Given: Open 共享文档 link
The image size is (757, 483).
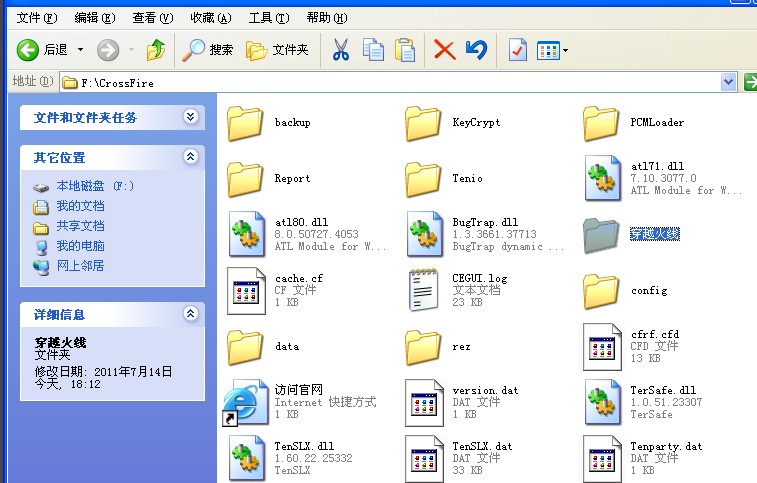Looking at the screenshot, I should 80,226.
